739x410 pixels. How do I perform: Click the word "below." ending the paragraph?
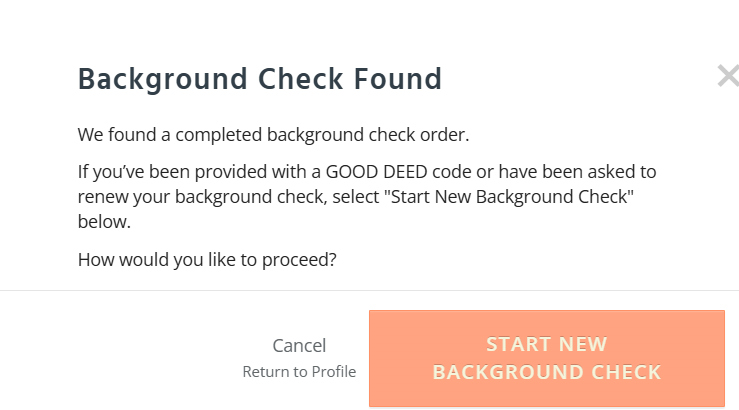pyautogui.click(x=104, y=221)
